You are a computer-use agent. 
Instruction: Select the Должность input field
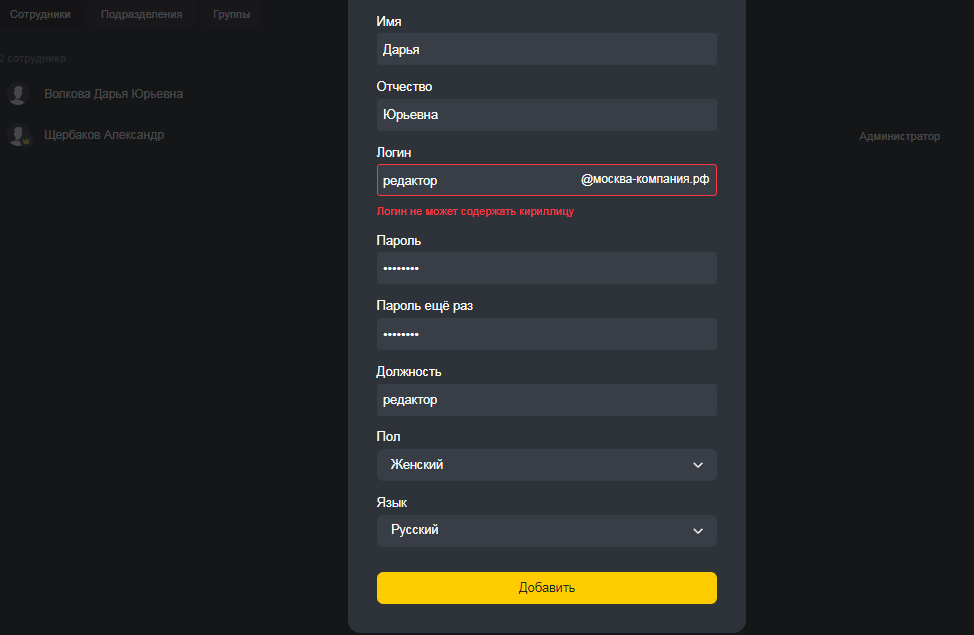coord(546,400)
